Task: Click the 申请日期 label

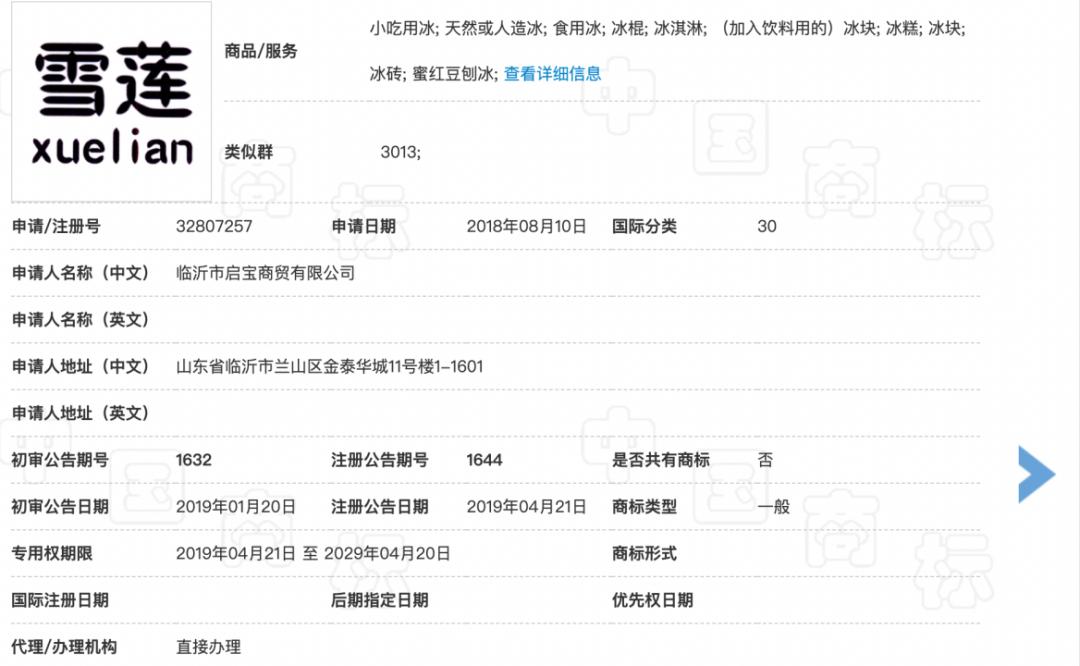Action: [x=364, y=226]
